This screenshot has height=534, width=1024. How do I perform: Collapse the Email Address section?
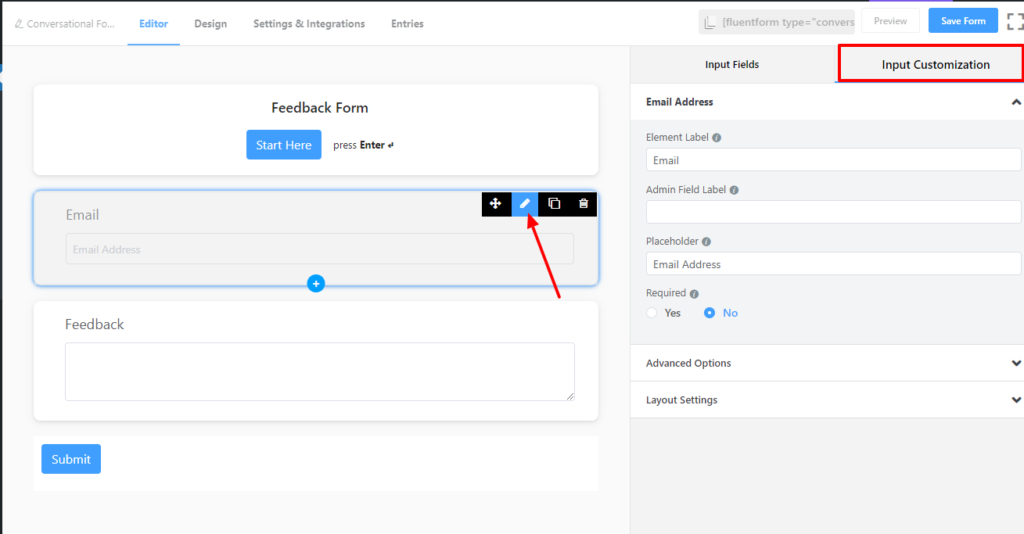pos(1016,102)
